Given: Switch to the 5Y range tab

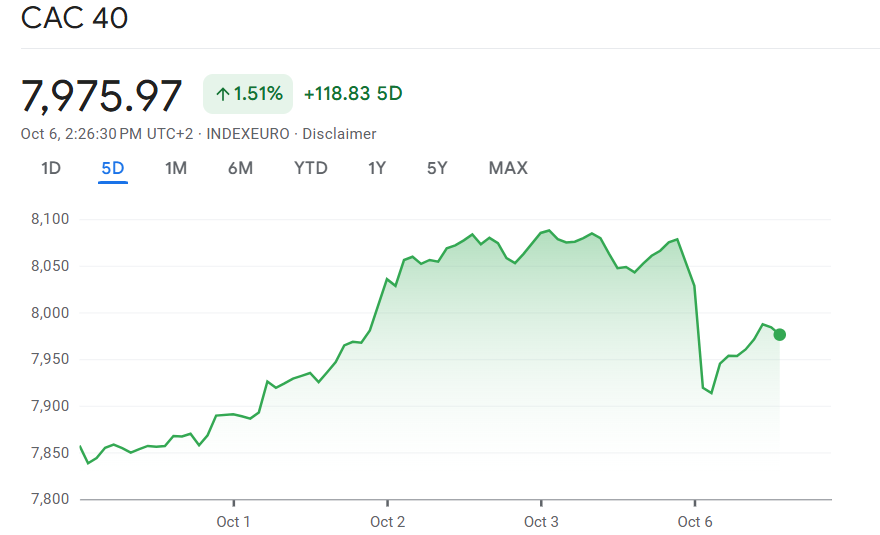Looking at the screenshot, I should point(437,168).
